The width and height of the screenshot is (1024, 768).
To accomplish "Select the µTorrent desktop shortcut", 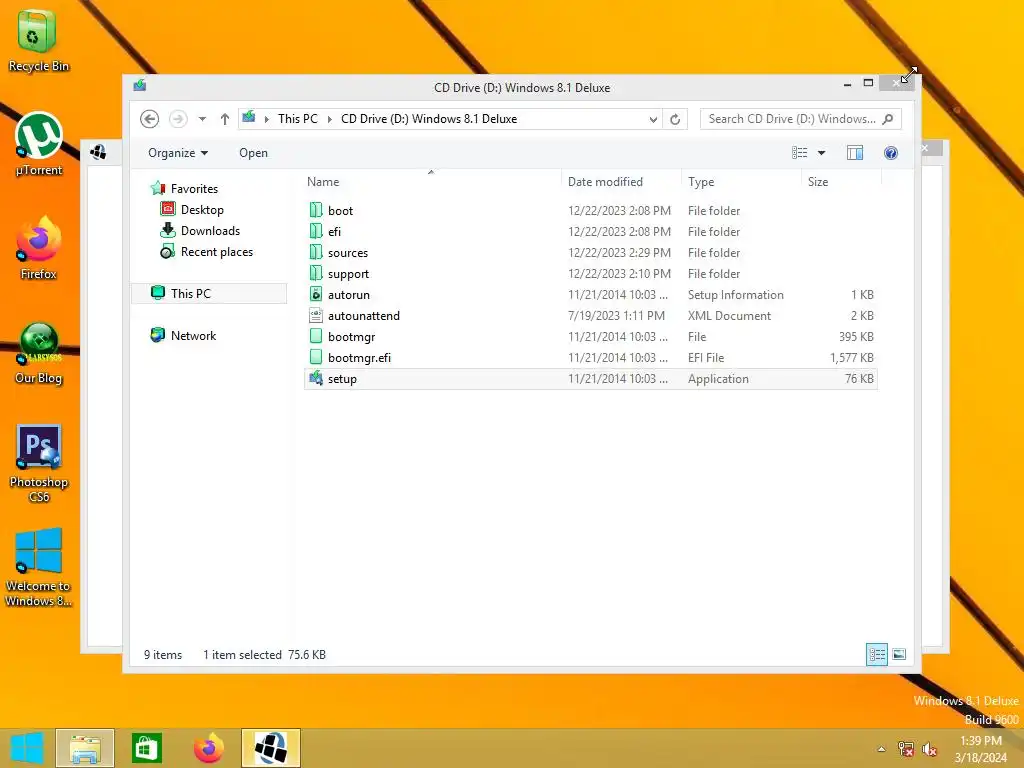I will pos(39,145).
